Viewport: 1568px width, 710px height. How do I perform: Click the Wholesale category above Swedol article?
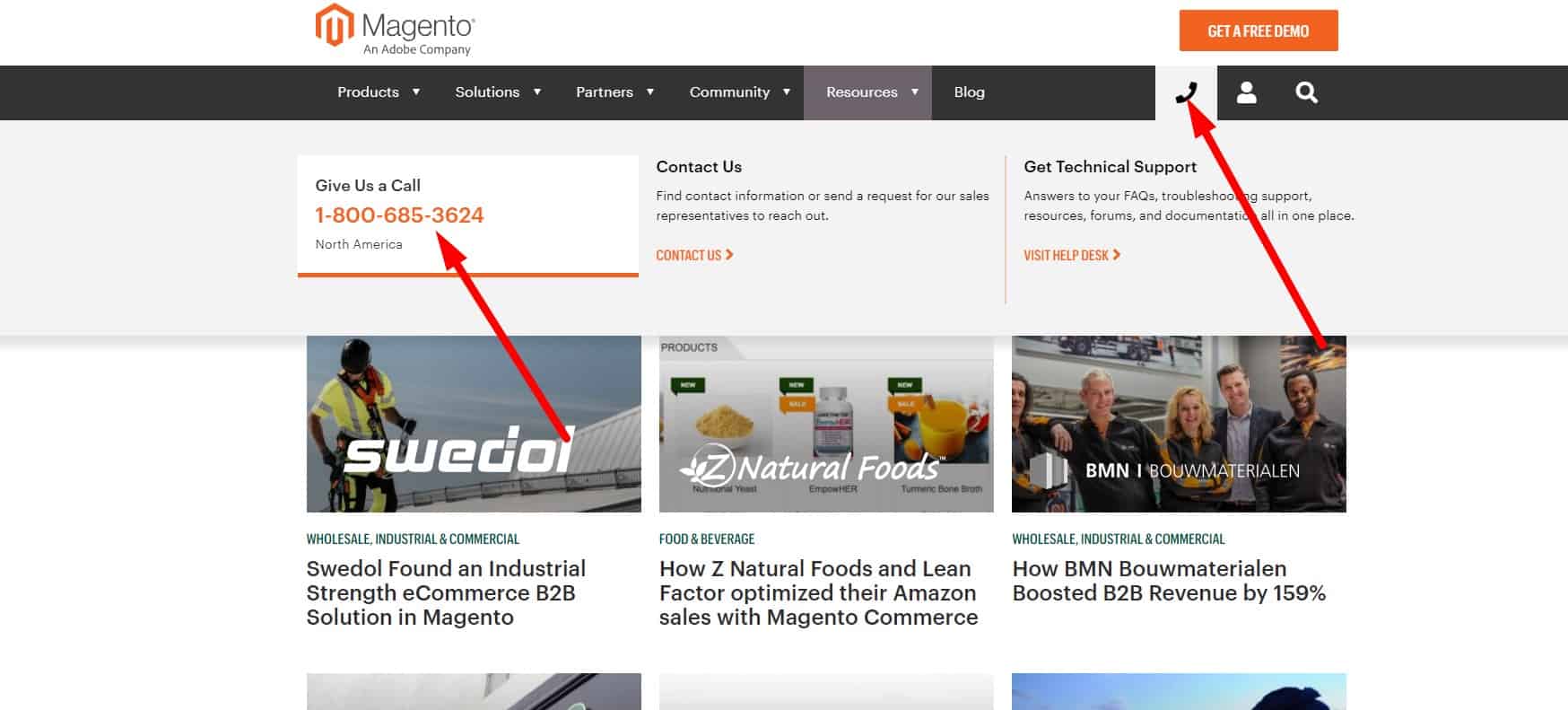tap(413, 539)
